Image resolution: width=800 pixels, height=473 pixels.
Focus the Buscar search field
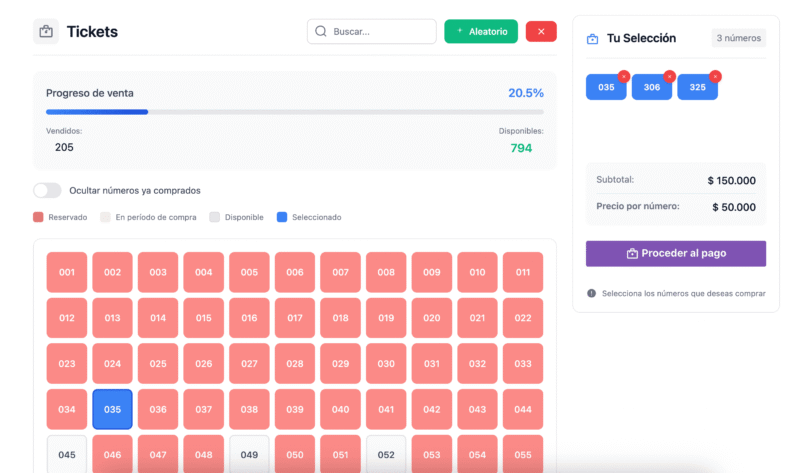pyautogui.click(x=380, y=32)
